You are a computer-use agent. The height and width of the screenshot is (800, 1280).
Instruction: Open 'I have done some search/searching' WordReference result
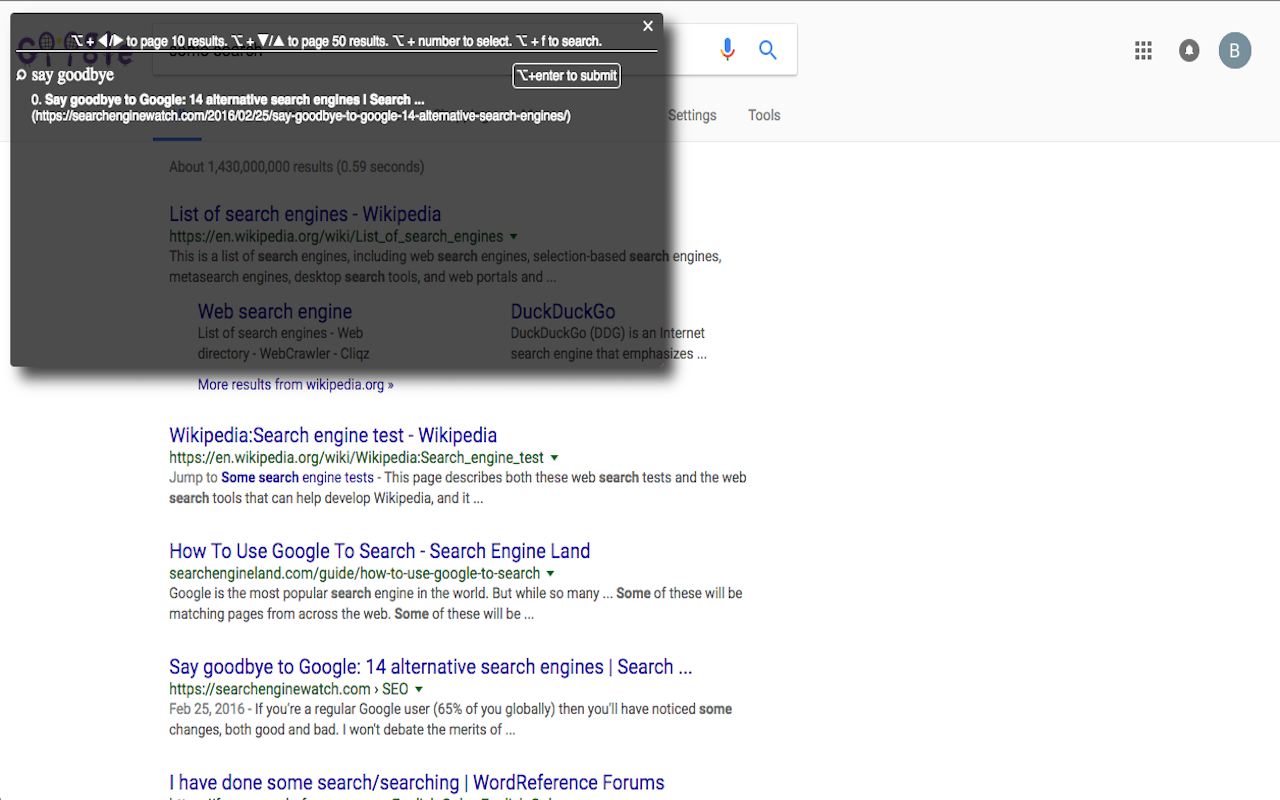417,783
